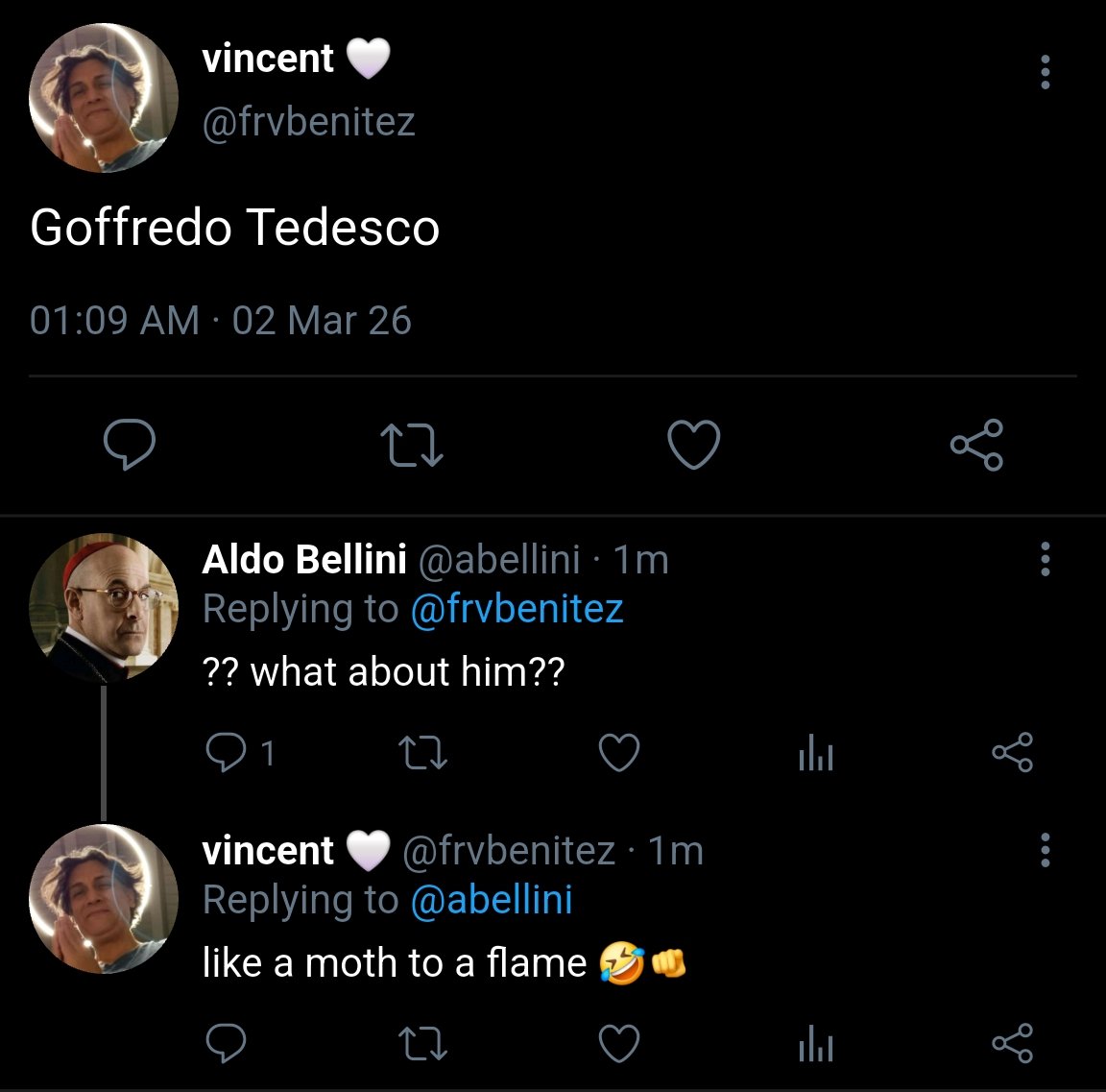
Task: Like the main Goffredo Tedesco tweet
Action: (x=694, y=445)
